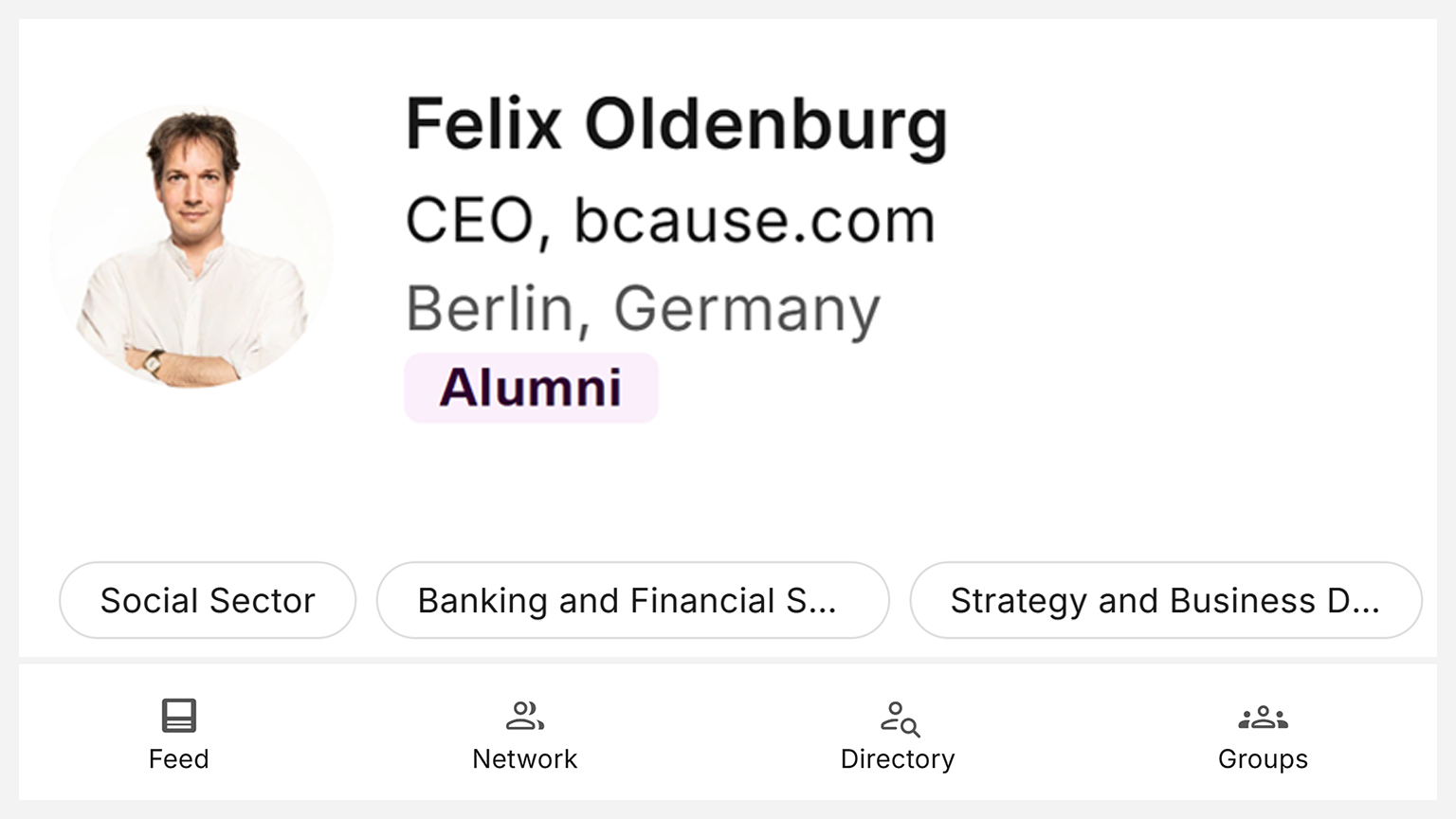Click the Directory person-search icon

click(x=897, y=718)
